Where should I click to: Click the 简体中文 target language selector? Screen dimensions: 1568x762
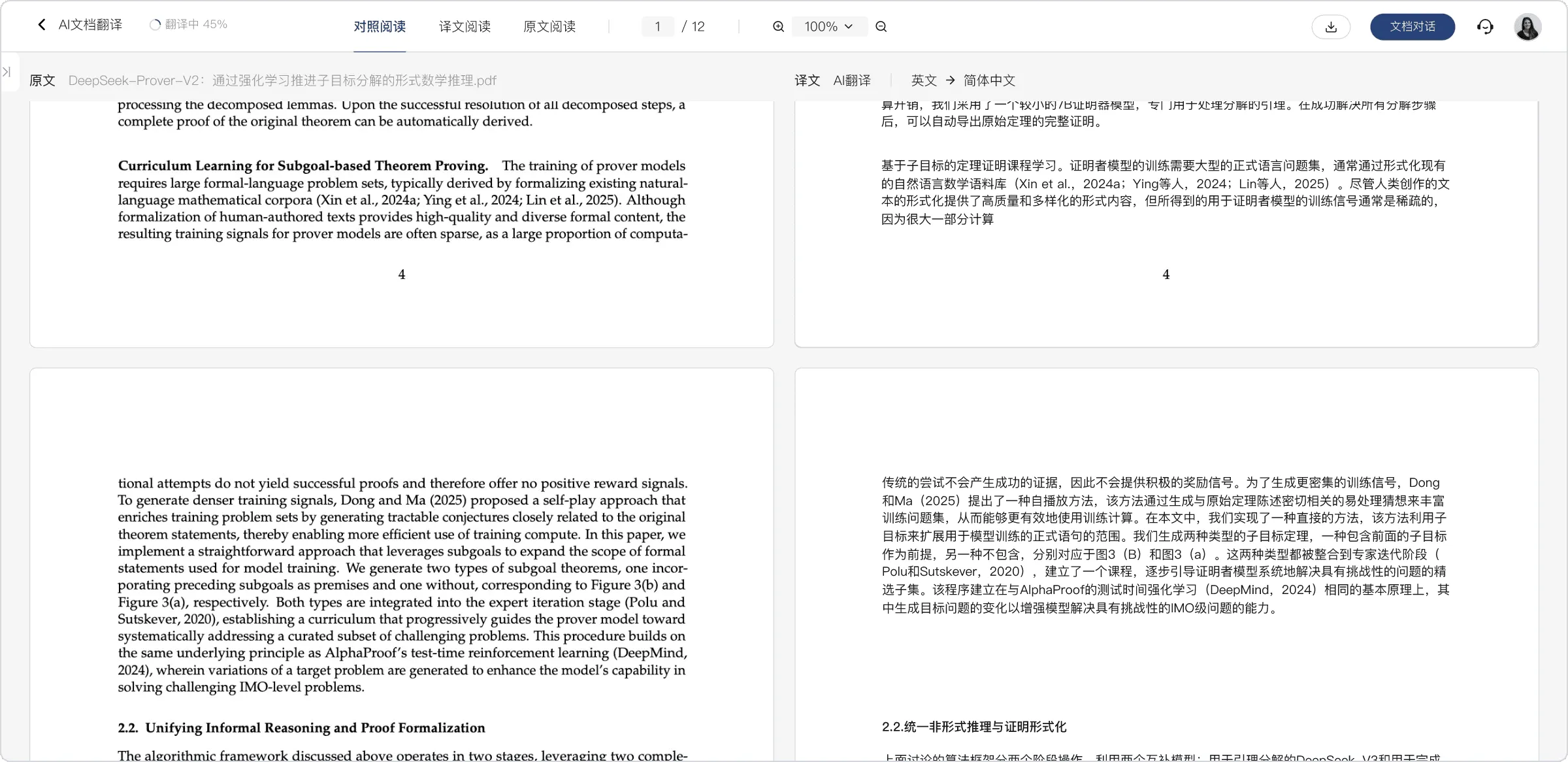coord(989,80)
